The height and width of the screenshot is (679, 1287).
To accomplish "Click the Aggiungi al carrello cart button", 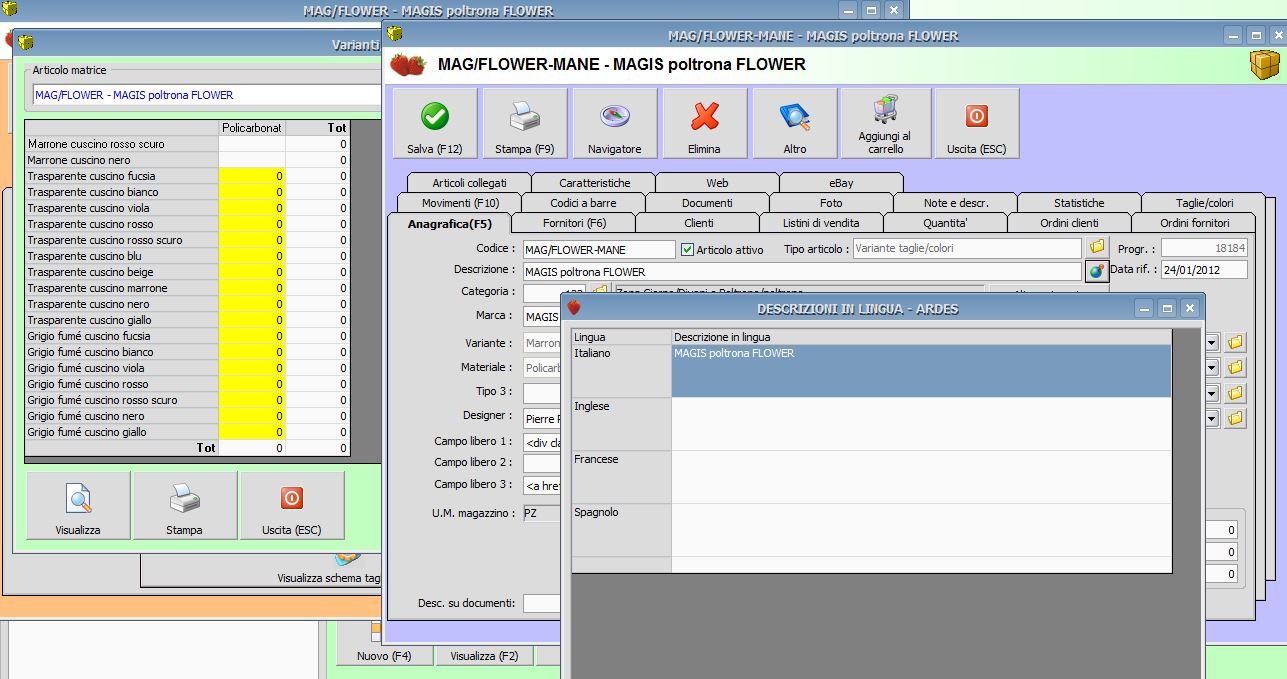I will pos(885,124).
